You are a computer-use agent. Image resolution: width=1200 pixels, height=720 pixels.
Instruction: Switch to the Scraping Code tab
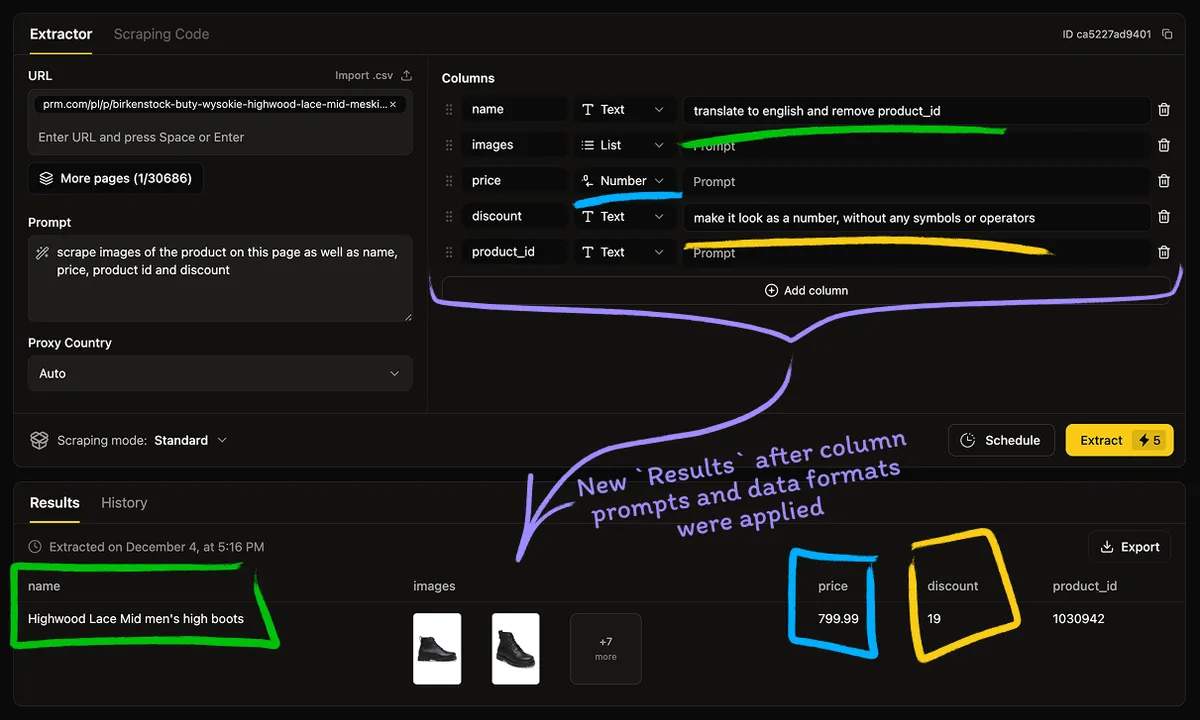click(x=161, y=34)
